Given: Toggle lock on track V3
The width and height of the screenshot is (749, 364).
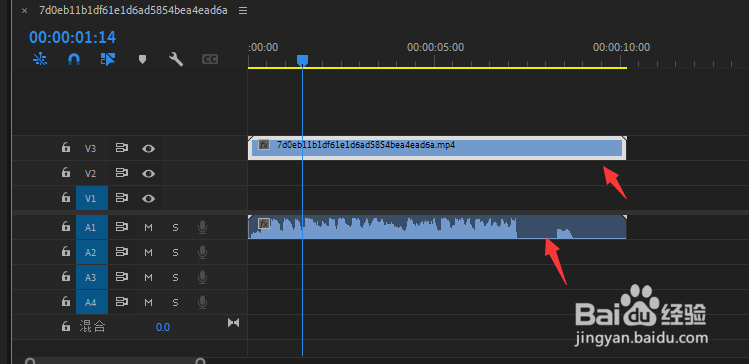Looking at the screenshot, I should click(x=65, y=148).
